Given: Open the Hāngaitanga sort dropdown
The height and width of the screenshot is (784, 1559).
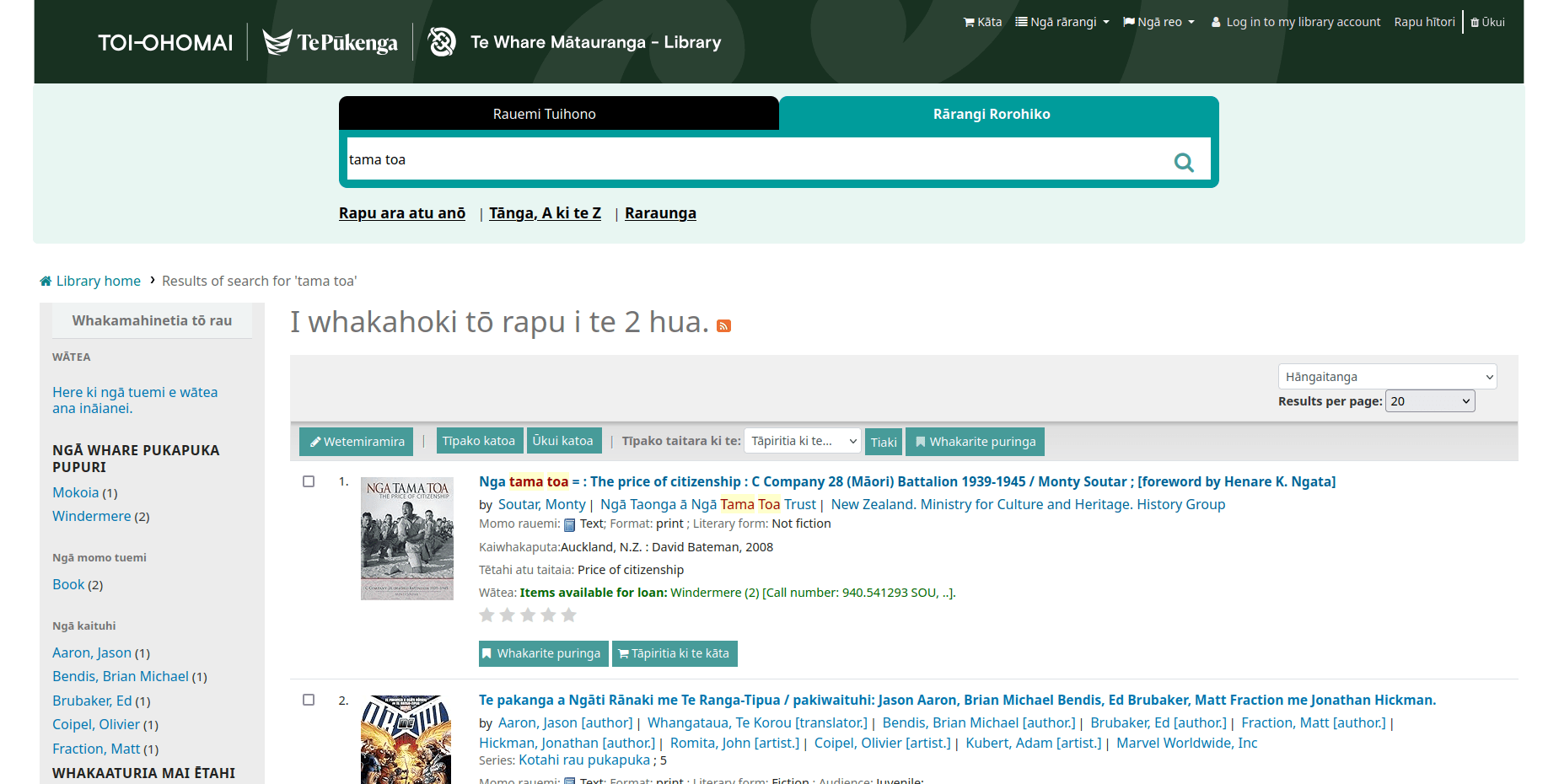Looking at the screenshot, I should (x=1387, y=377).
